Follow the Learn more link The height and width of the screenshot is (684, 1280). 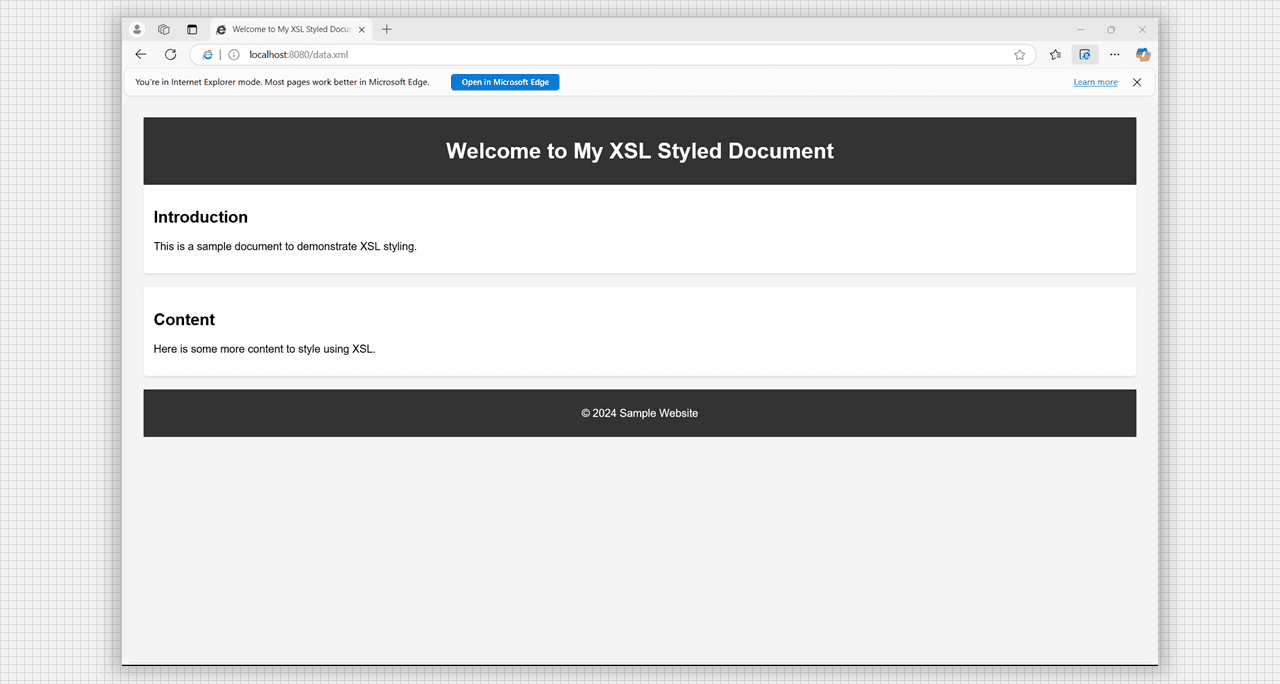point(1095,82)
